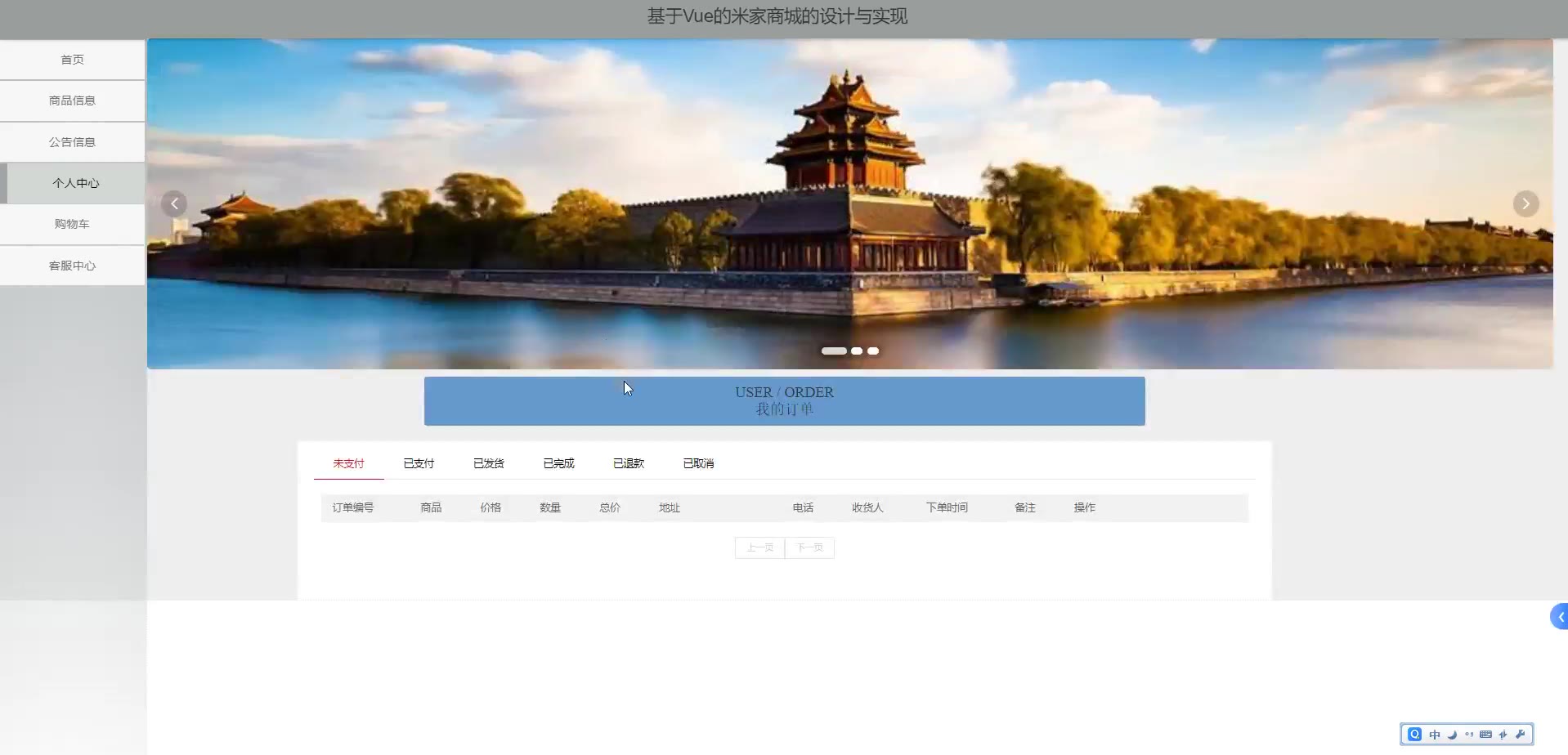
Task: Open the IME soft keyboard icon
Action: pos(1485,735)
